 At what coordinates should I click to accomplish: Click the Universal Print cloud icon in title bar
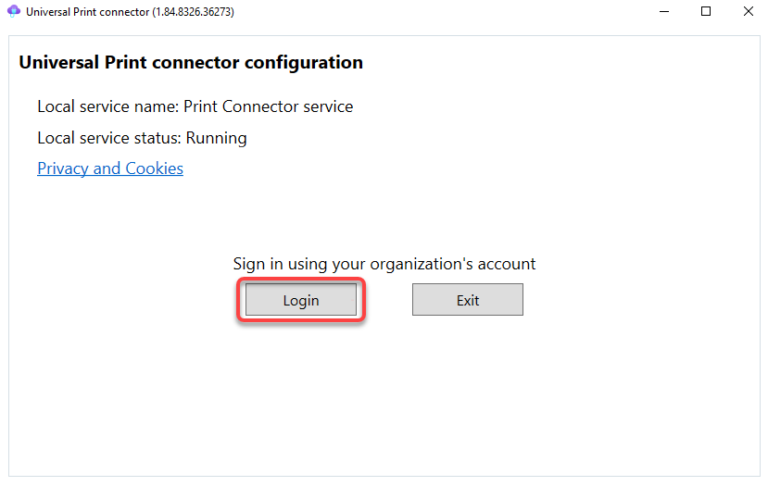coord(14,11)
